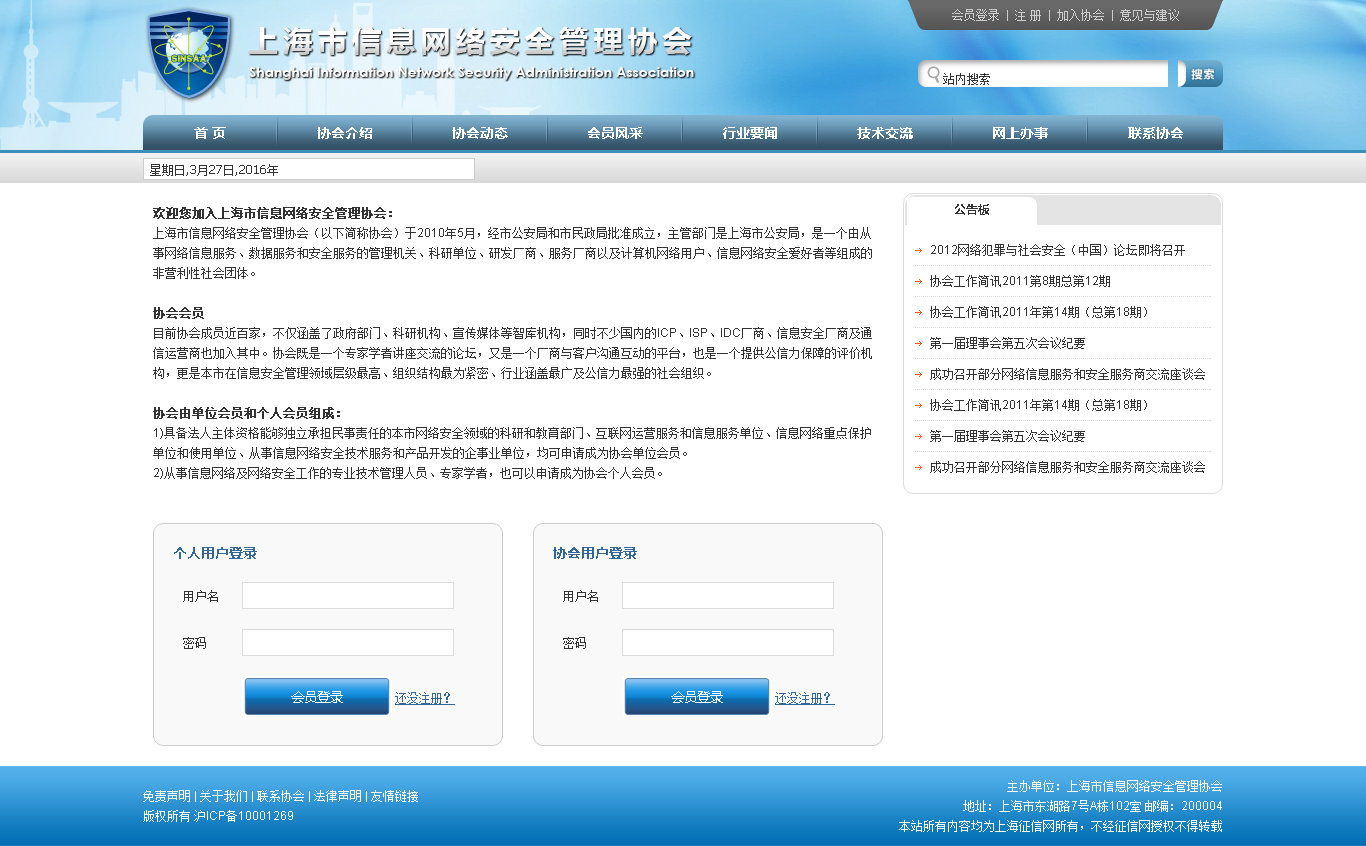Click 会员登录 button under 个人用户登录
Viewport: 1366px width, 846px height.
click(317, 697)
